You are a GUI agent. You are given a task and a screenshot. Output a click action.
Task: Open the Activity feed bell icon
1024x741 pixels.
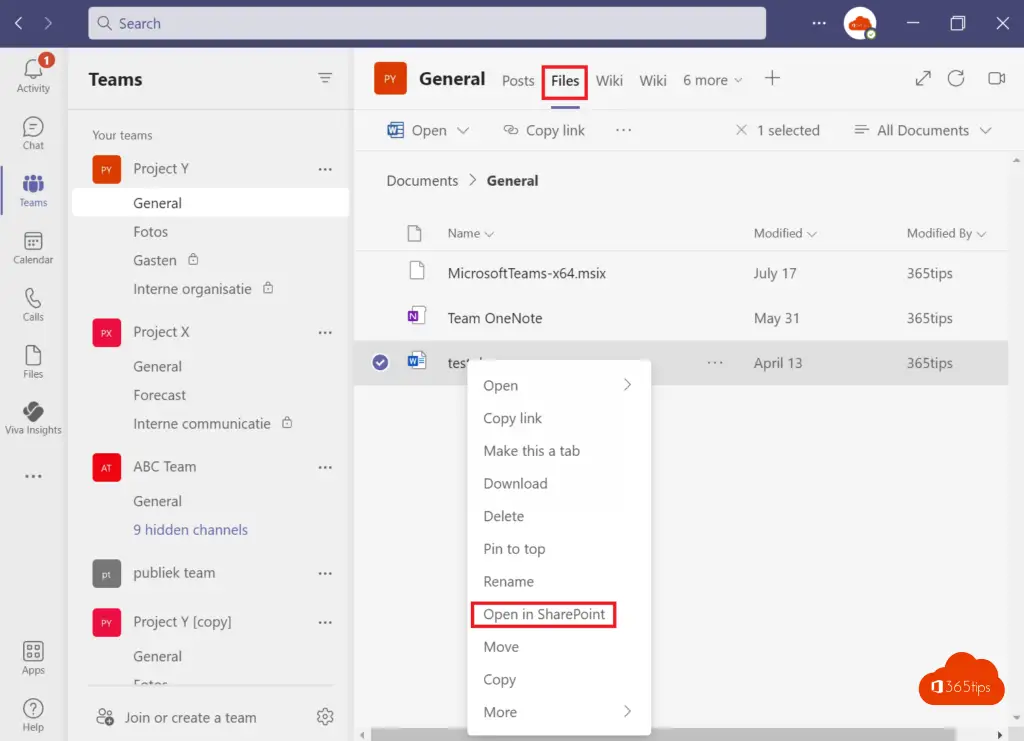point(33,70)
